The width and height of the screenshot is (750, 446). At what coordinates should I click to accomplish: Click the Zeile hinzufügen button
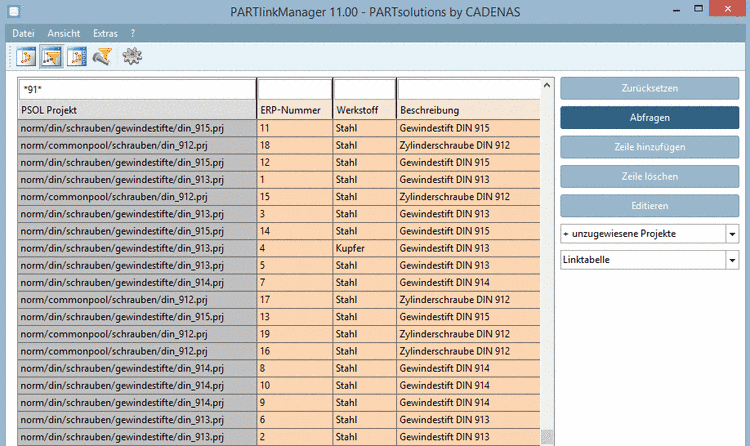pyautogui.click(x=650, y=147)
